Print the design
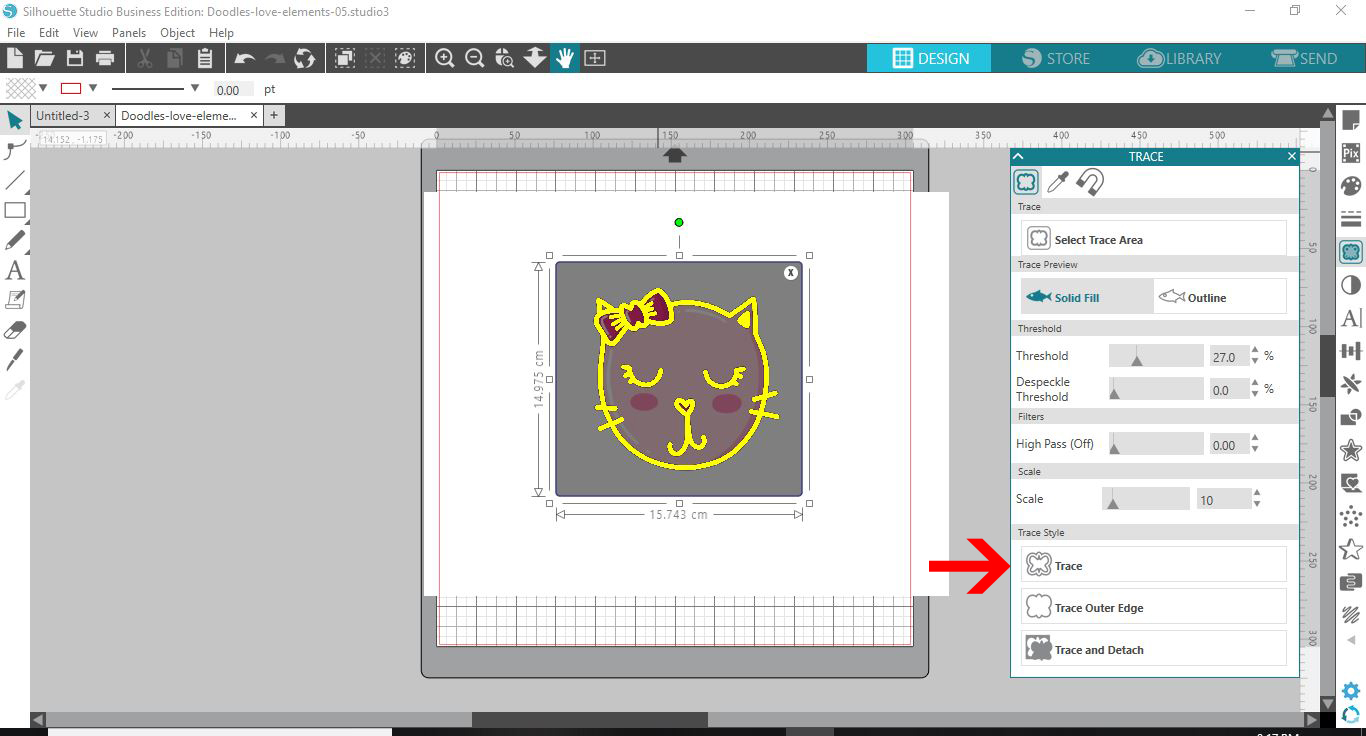1366x736 pixels. pos(104,58)
